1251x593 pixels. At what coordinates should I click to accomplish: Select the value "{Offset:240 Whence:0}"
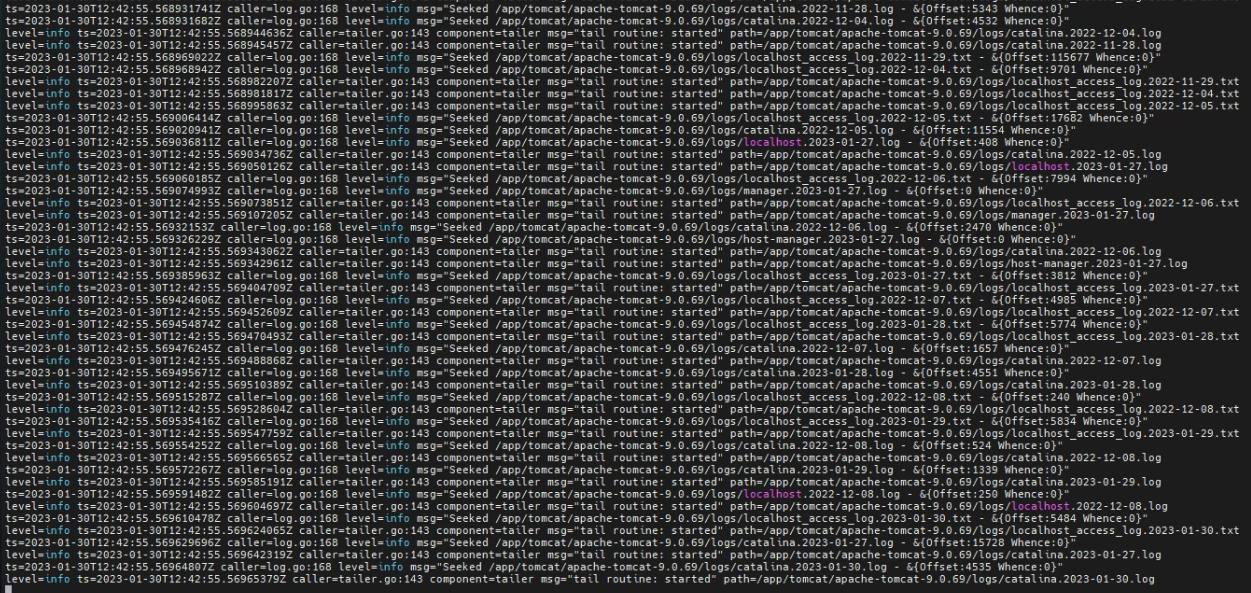[1065, 396]
